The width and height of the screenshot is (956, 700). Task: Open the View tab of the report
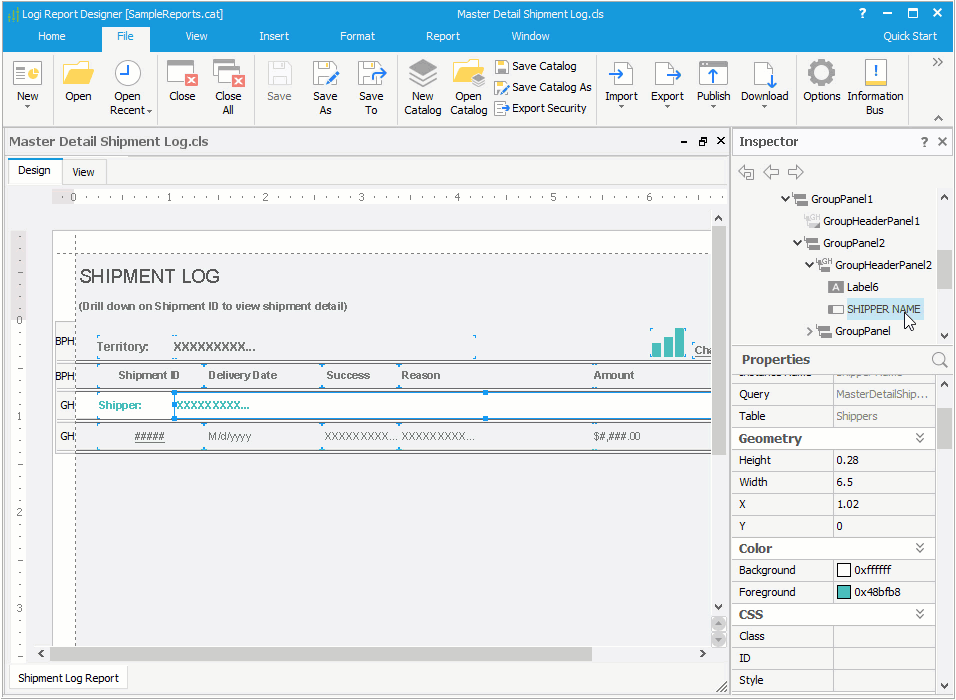tap(84, 171)
